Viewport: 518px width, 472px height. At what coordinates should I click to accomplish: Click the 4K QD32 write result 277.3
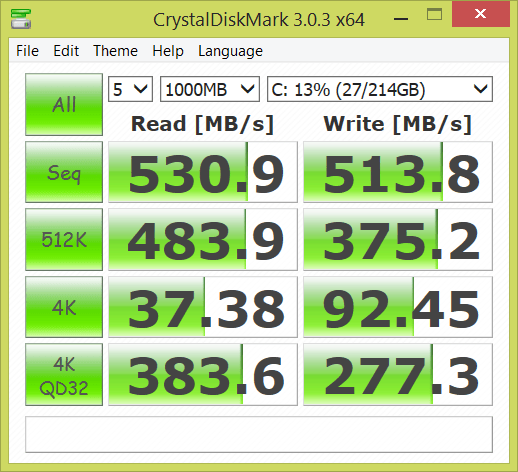(x=398, y=375)
